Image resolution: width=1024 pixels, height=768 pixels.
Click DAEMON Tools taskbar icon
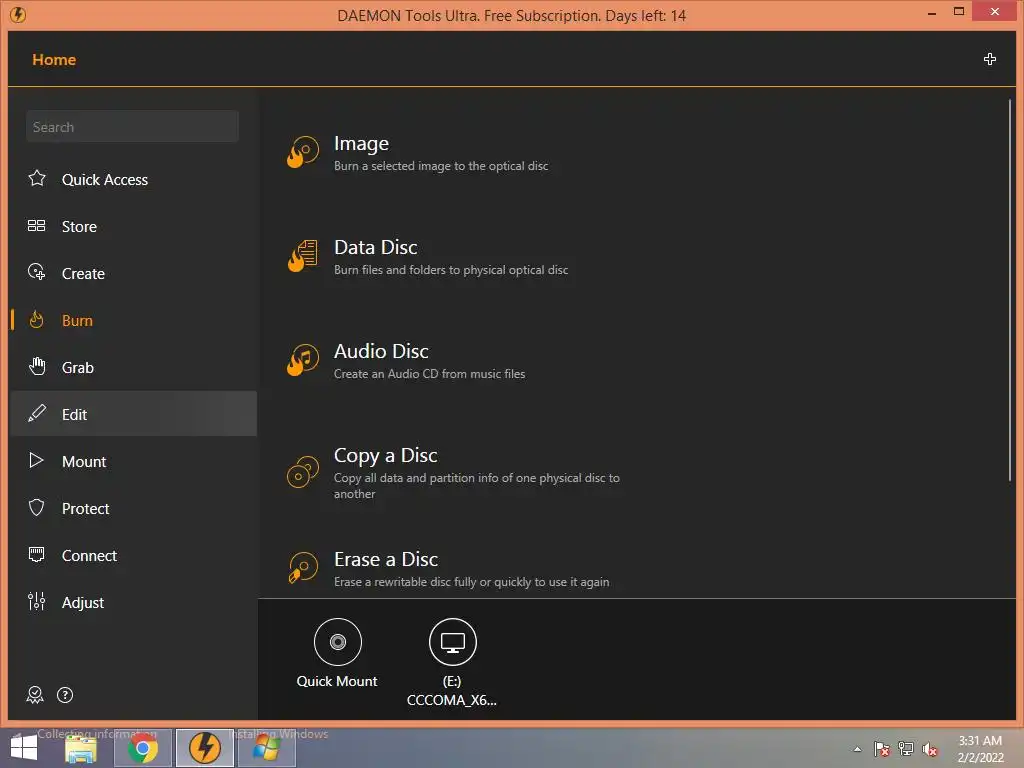tap(204, 748)
